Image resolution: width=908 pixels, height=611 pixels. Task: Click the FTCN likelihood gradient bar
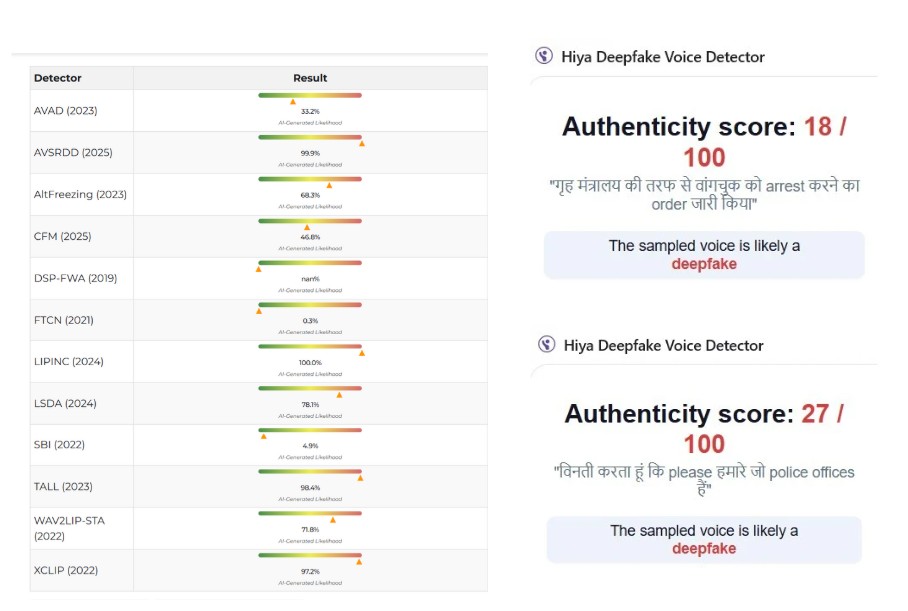310,304
